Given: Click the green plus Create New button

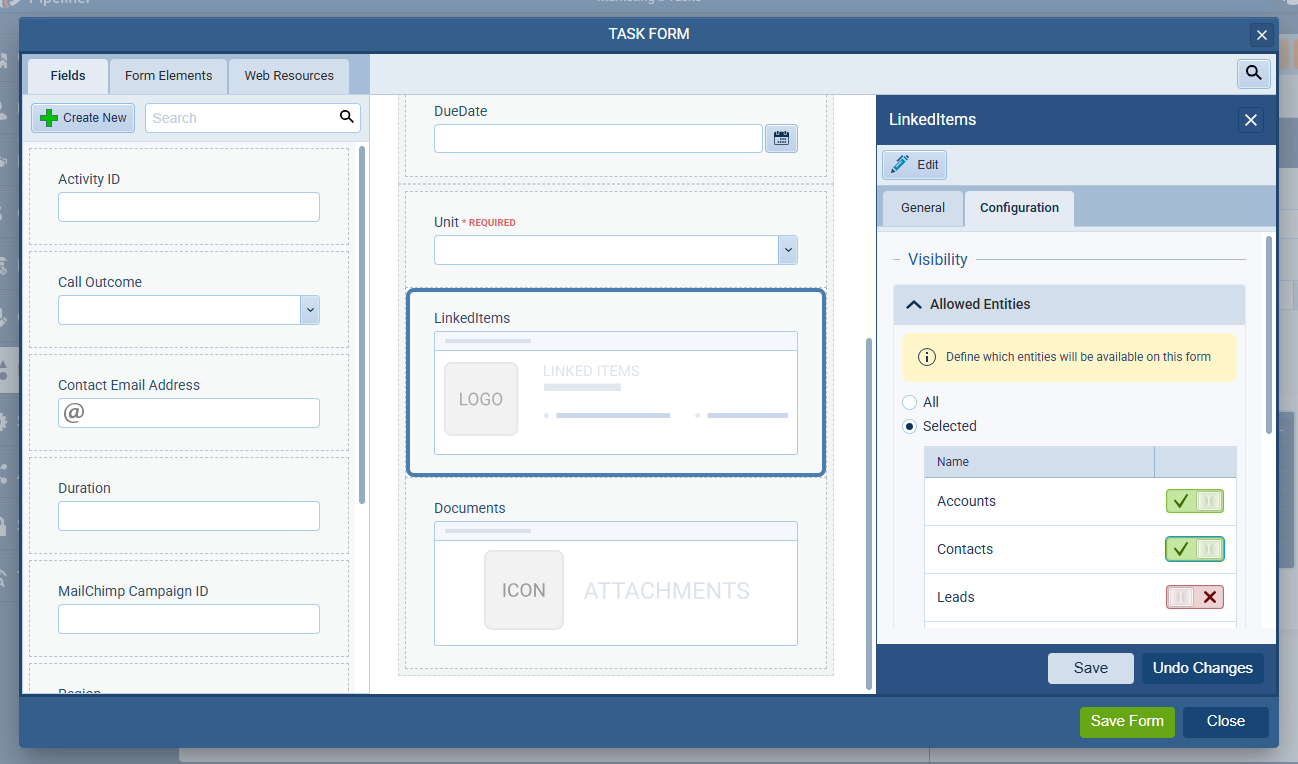Looking at the screenshot, I should 84,118.
